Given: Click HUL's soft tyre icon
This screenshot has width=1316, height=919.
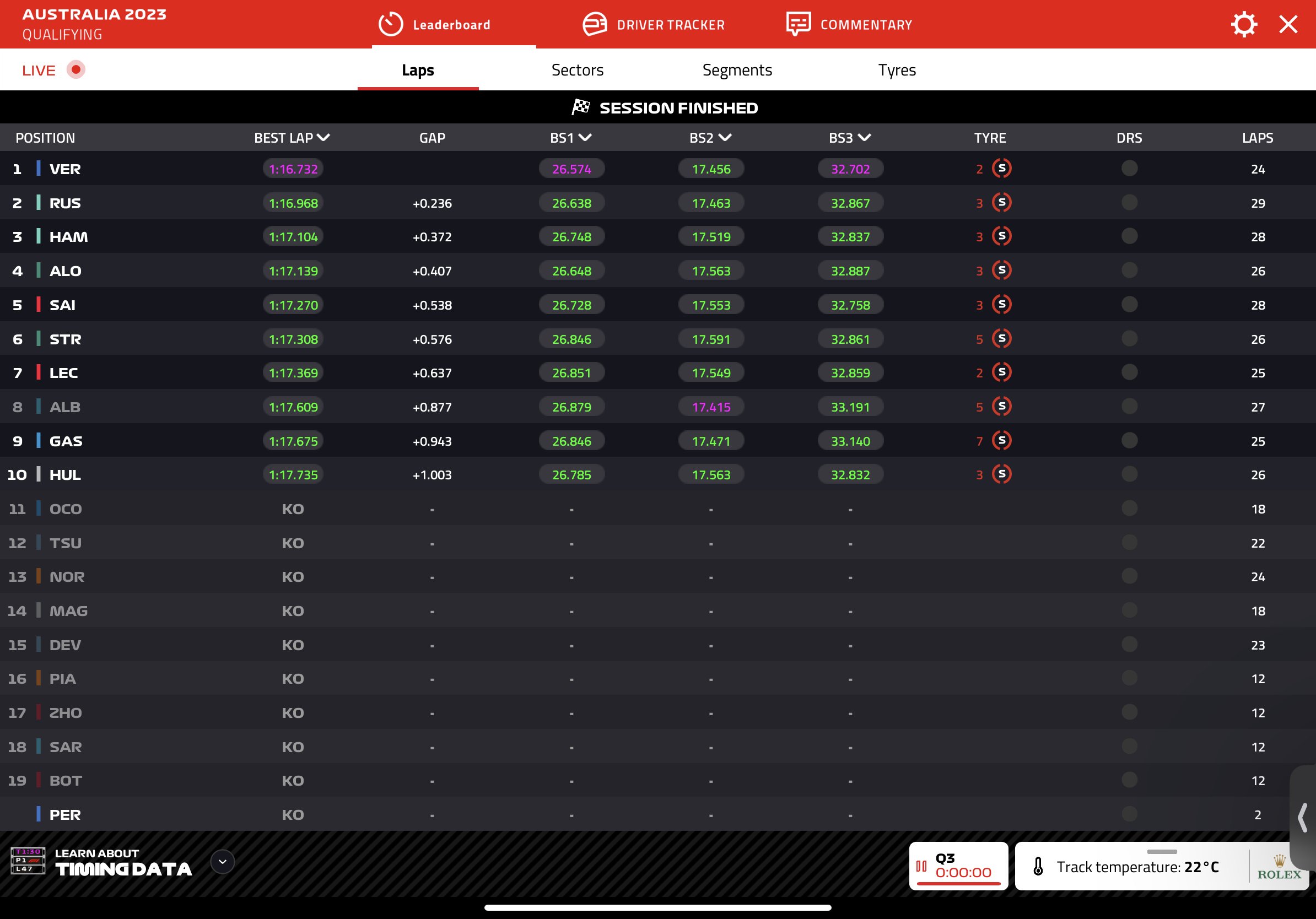Looking at the screenshot, I should (1001, 474).
